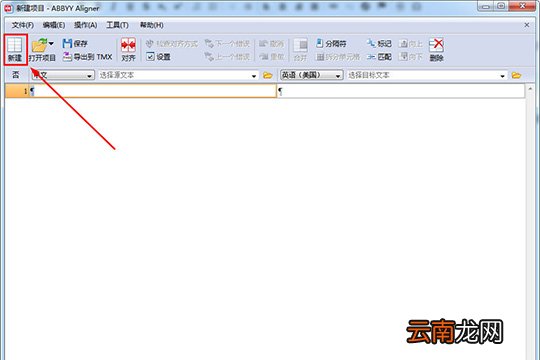Image resolution: width=540 pixels, height=360 pixels.
Task: Click the source text cell in row 1
Action: tap(153, 91)
